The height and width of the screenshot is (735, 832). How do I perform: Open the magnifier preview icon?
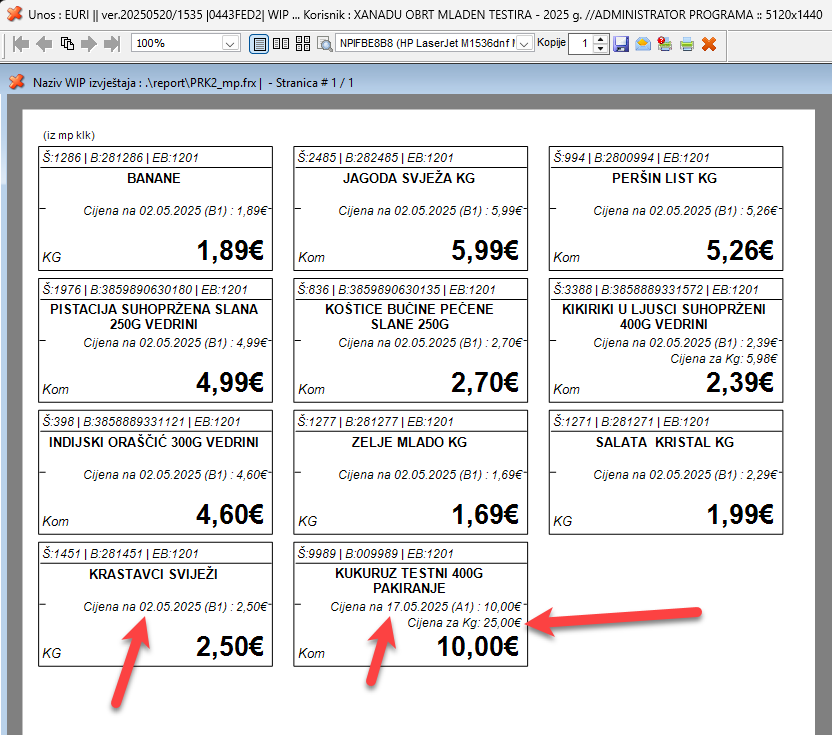point(324,44)
